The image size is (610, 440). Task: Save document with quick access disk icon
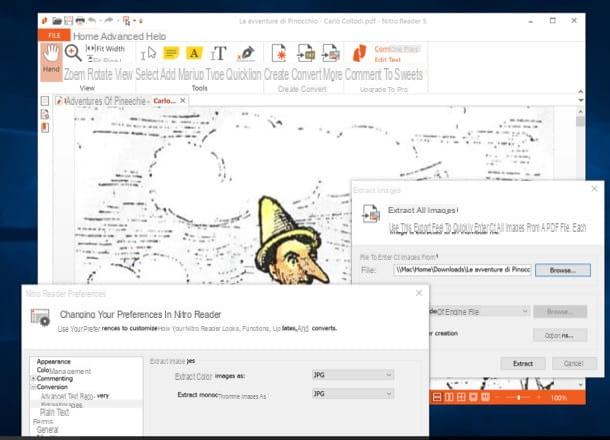(68, 21)
